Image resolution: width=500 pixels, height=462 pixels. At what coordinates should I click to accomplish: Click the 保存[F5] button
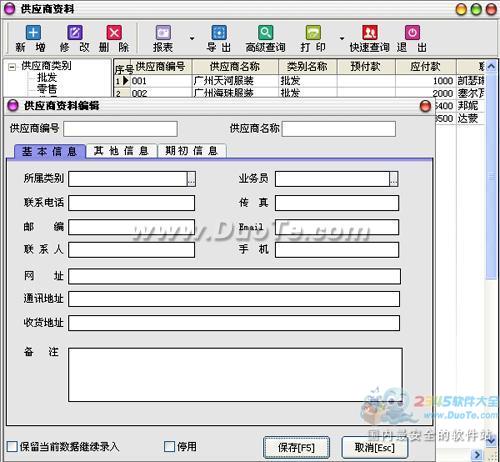[296, 448]
